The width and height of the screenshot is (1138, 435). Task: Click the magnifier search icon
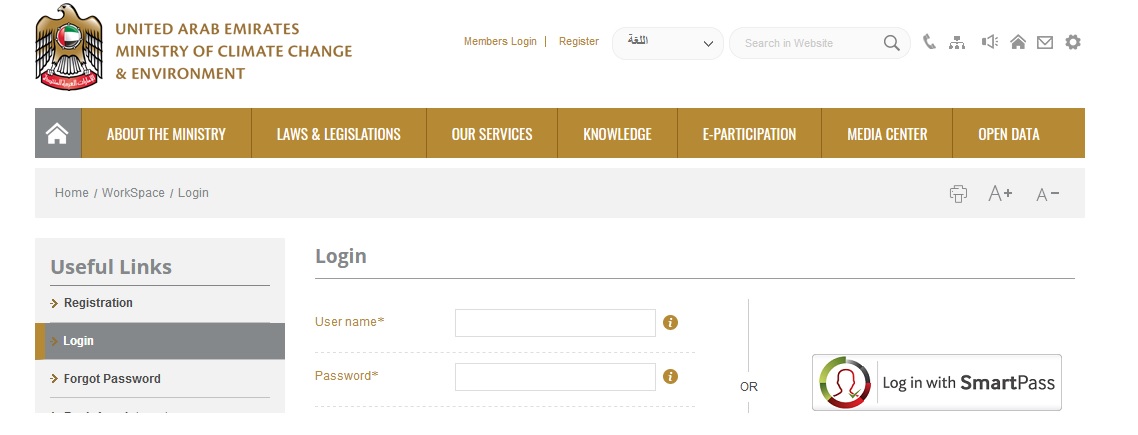pos(891,43)
